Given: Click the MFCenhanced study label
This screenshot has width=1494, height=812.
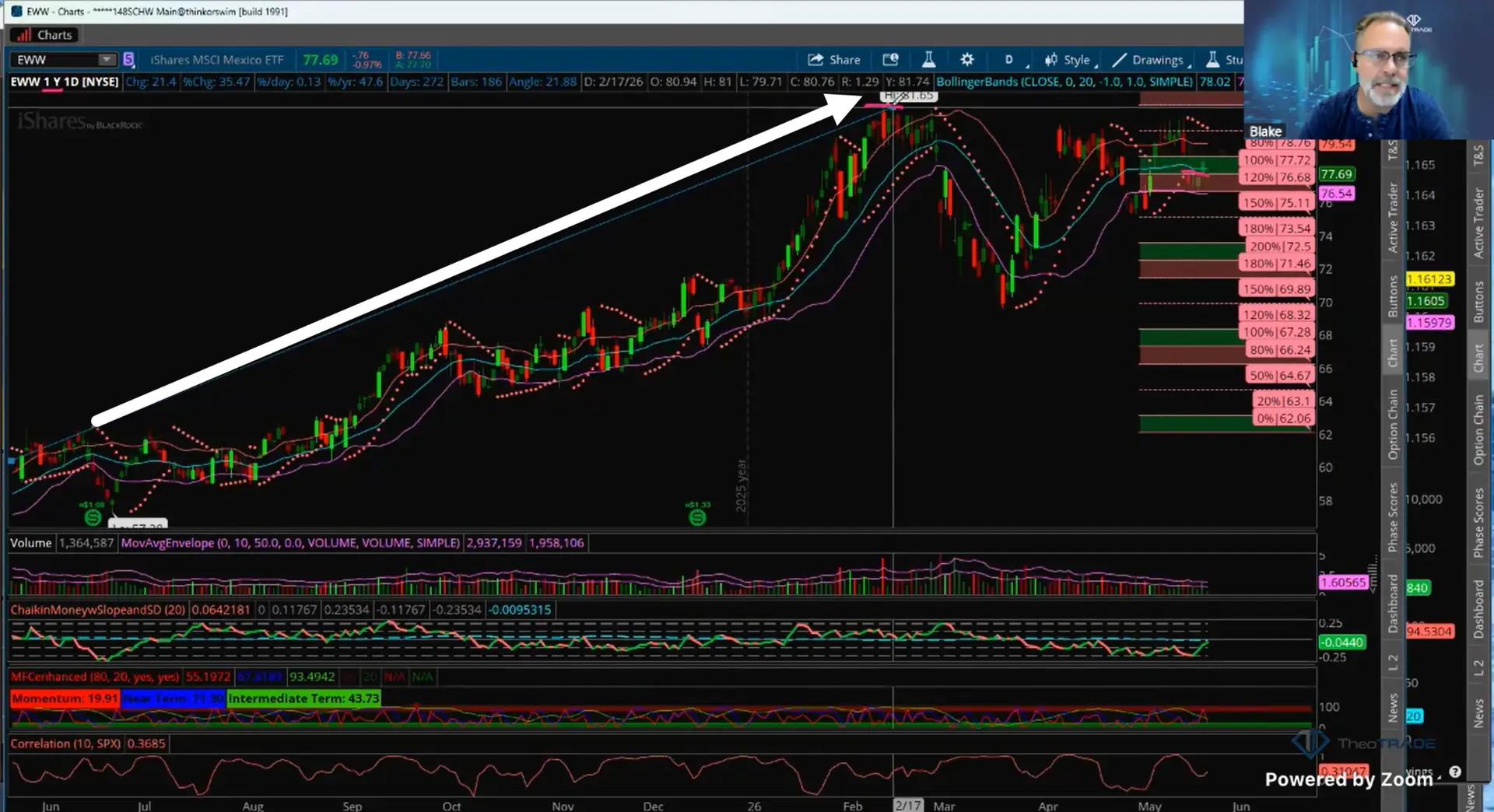Looking at the screenshot, I should 95,677.
